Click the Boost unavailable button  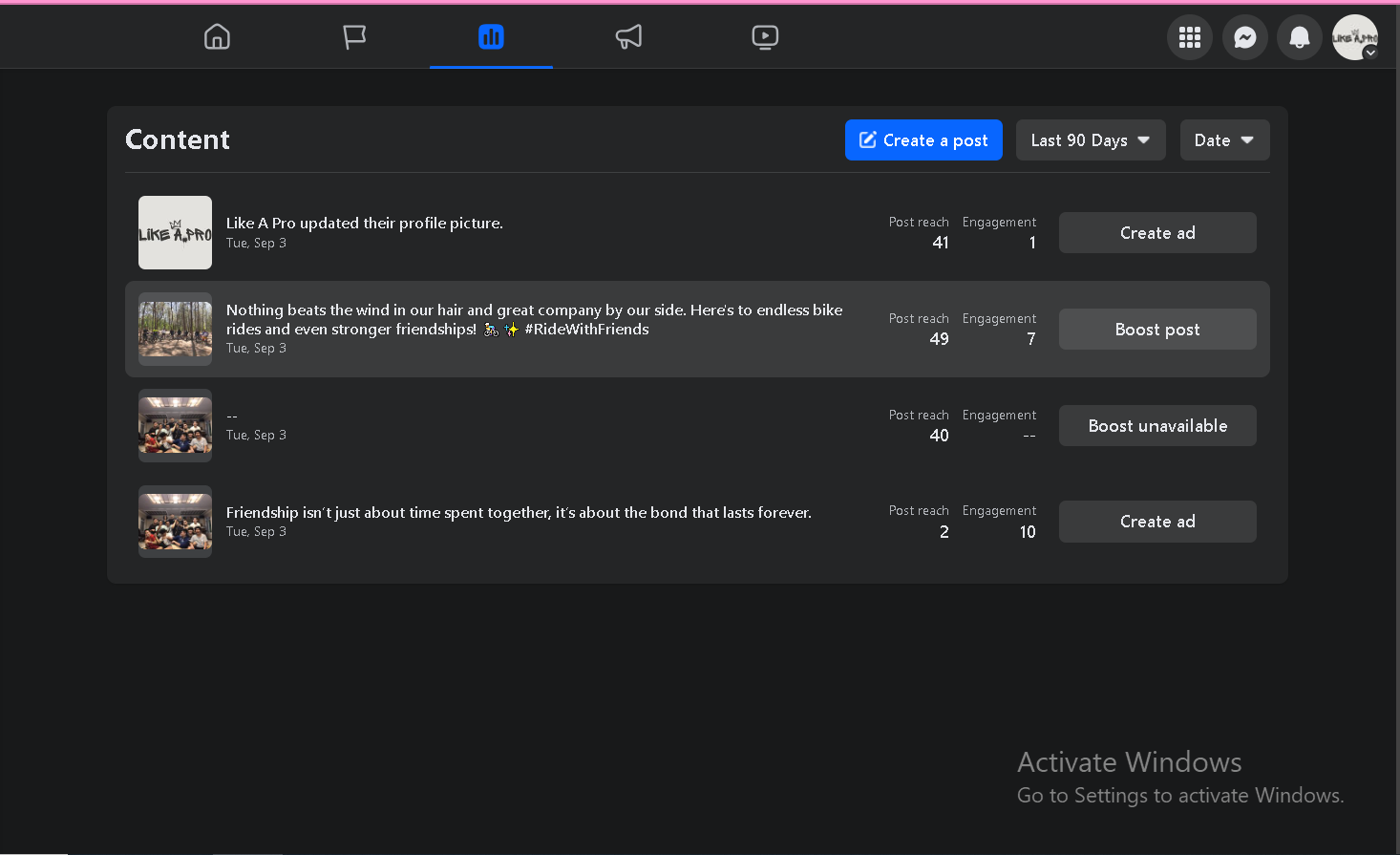click(1157, 426)
